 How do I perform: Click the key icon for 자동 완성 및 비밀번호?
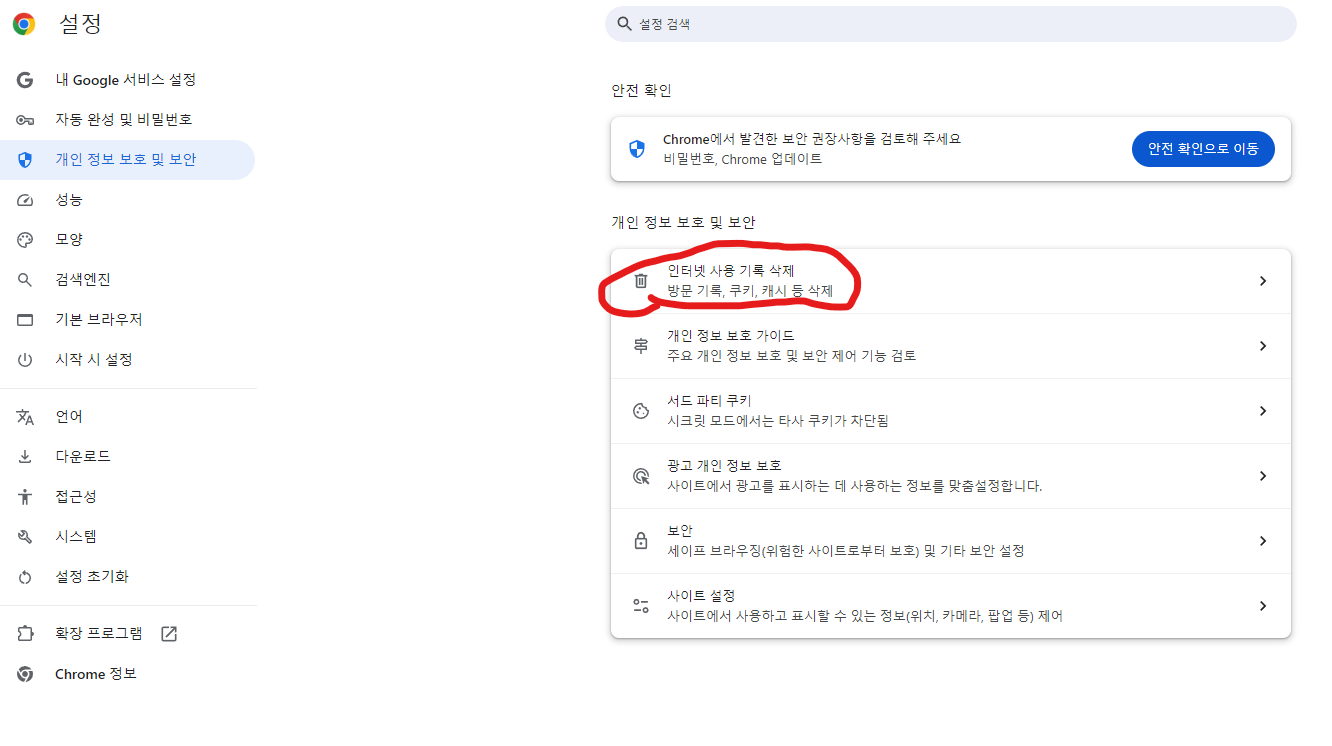(25, 120)
